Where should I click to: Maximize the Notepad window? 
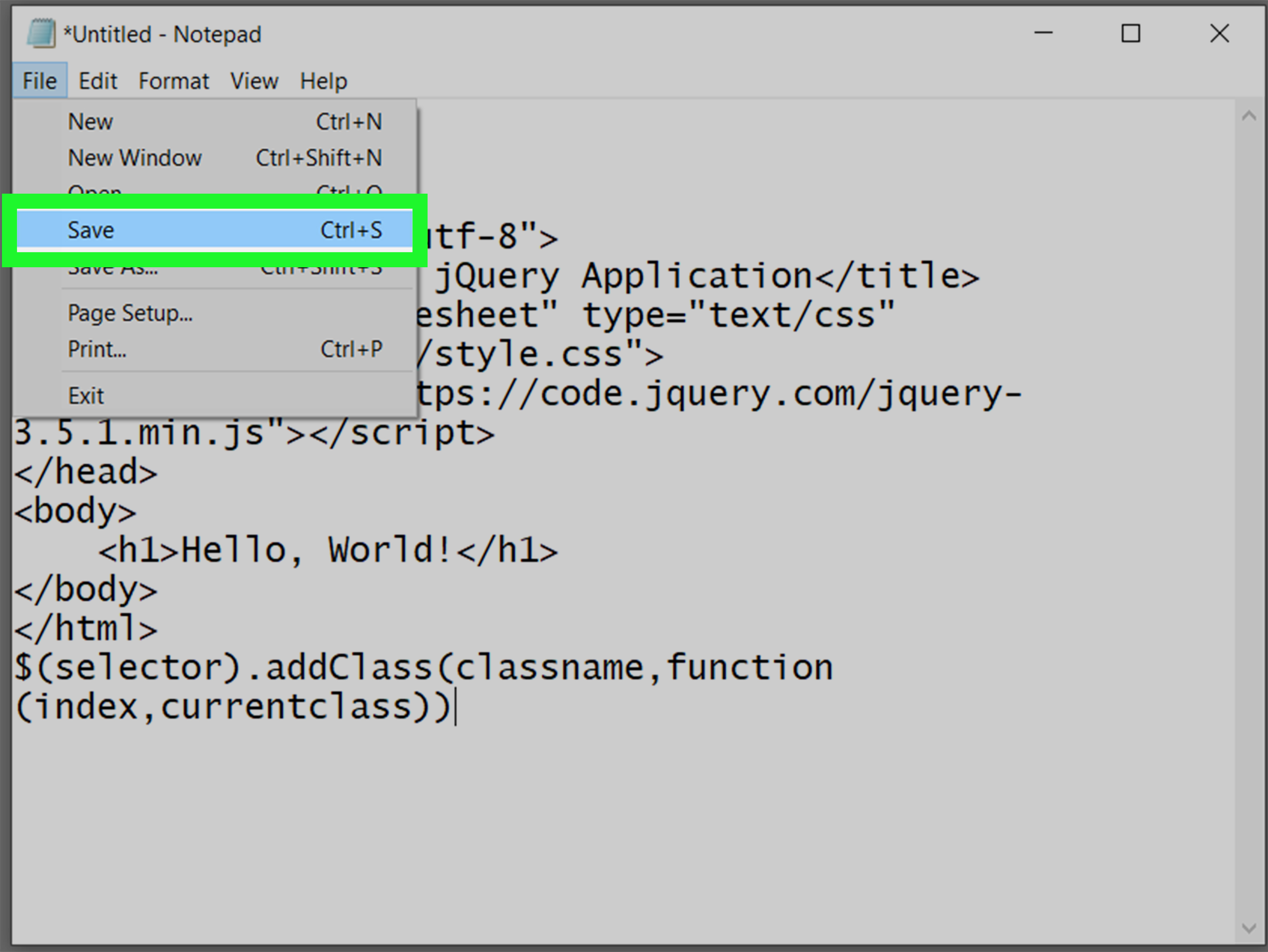coord(1131,33)
